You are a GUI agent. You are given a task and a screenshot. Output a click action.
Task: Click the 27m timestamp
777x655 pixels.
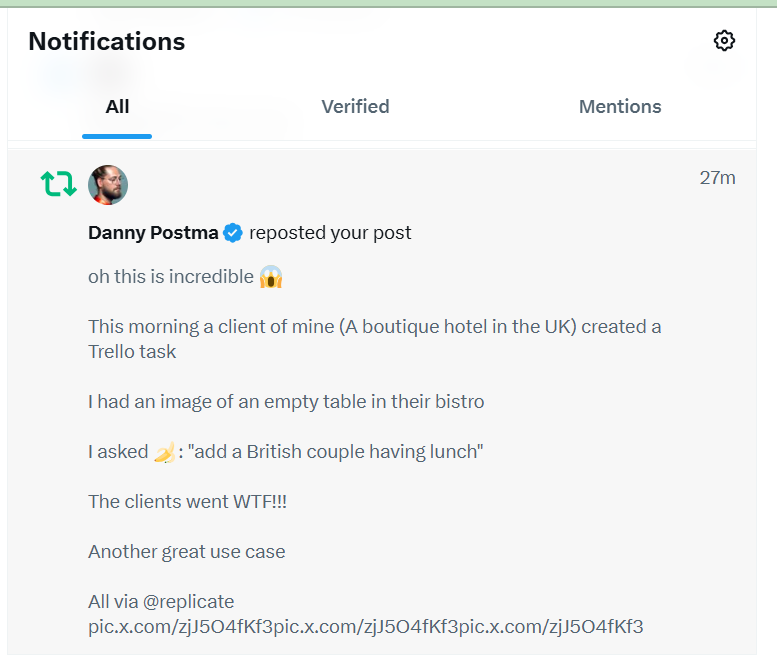tap(717, 178)
